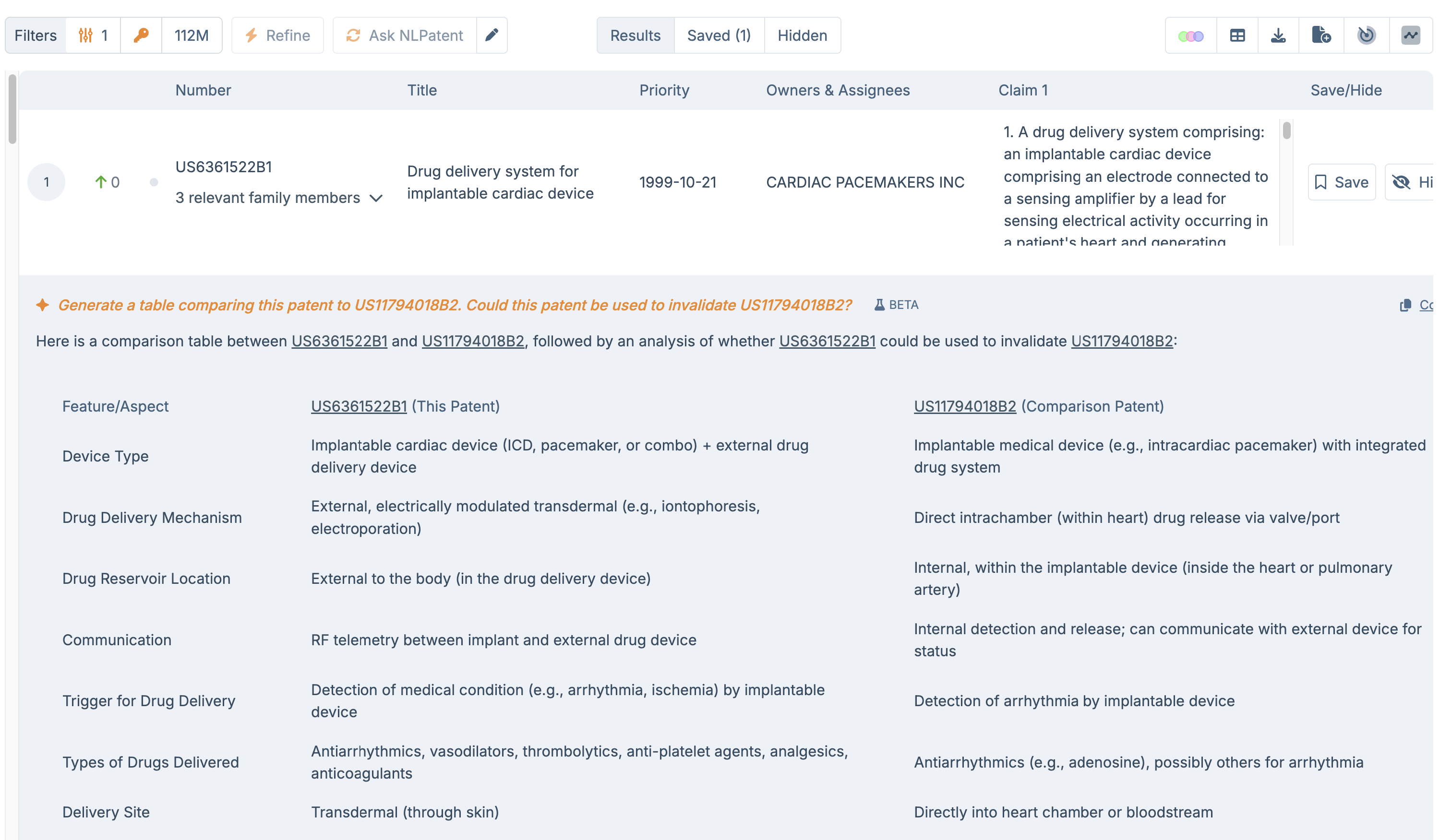Expand 3 relevant family members
This screenshot has height=840, width=1440.
(x=279, y=198)
